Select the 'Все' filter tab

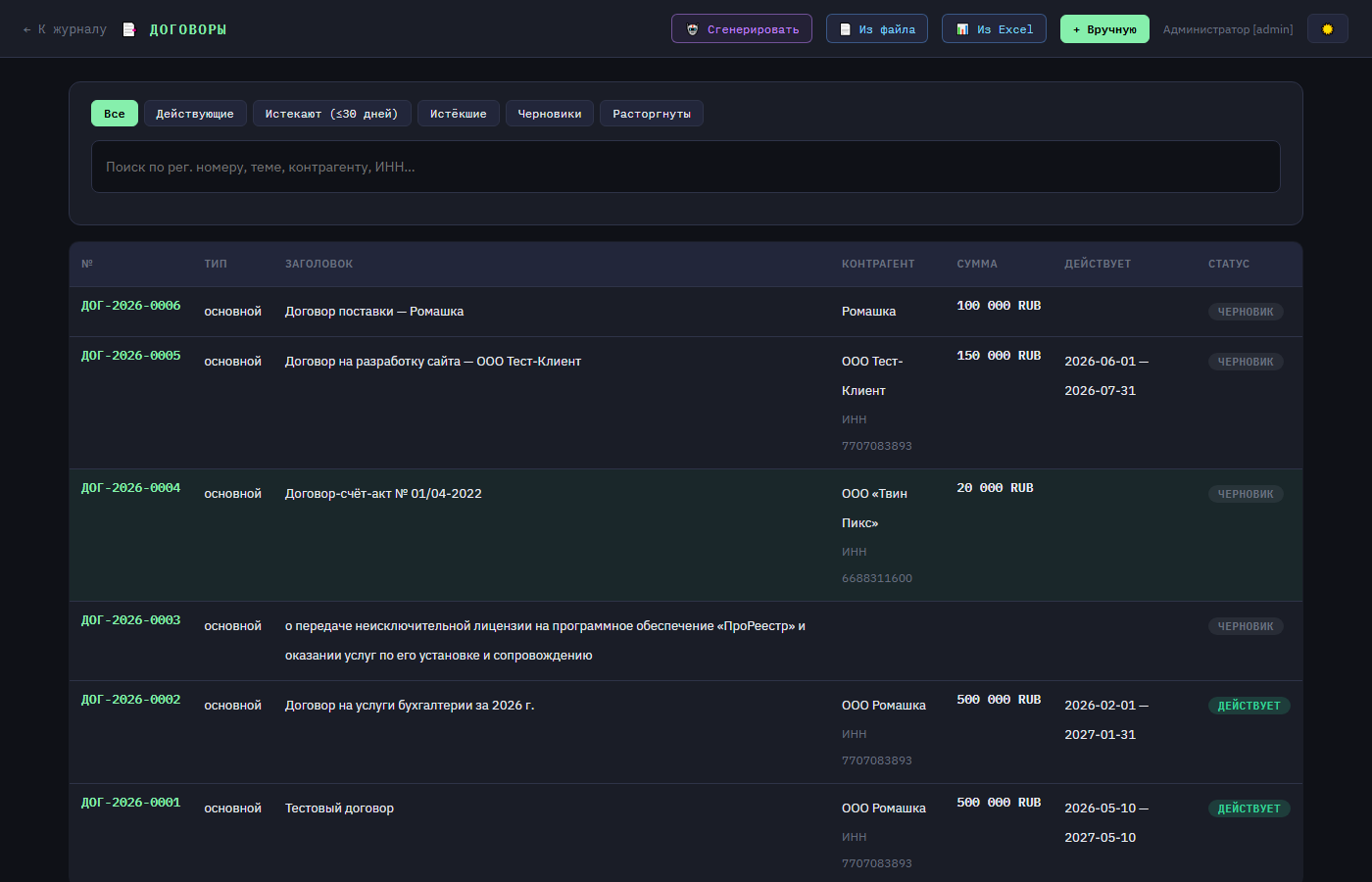[115, 114]
